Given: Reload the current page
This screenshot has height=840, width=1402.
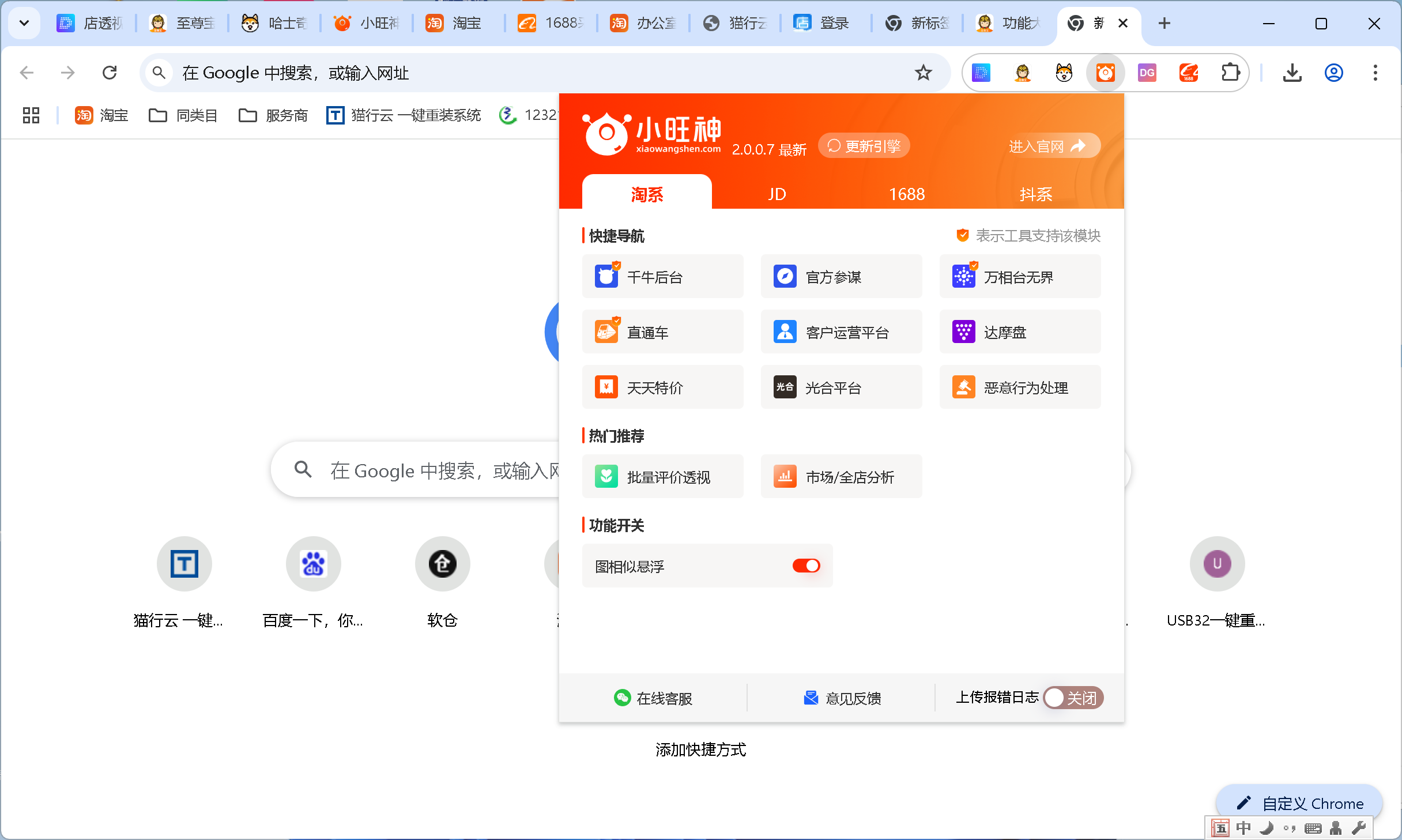Looking at the screenshot, I should (x=109, y=73).
